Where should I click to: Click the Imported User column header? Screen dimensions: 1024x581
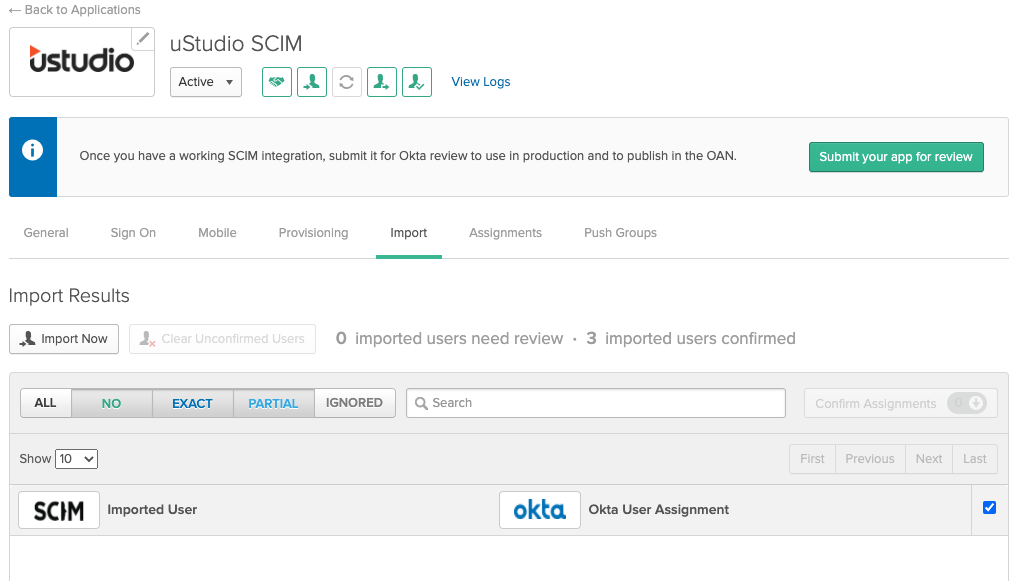(152, 510)
